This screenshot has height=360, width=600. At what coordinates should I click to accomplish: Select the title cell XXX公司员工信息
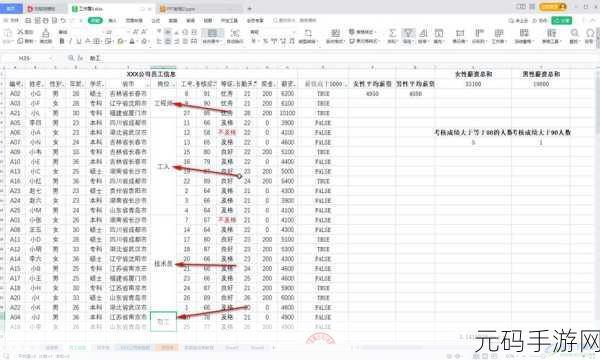pos(151,74)
